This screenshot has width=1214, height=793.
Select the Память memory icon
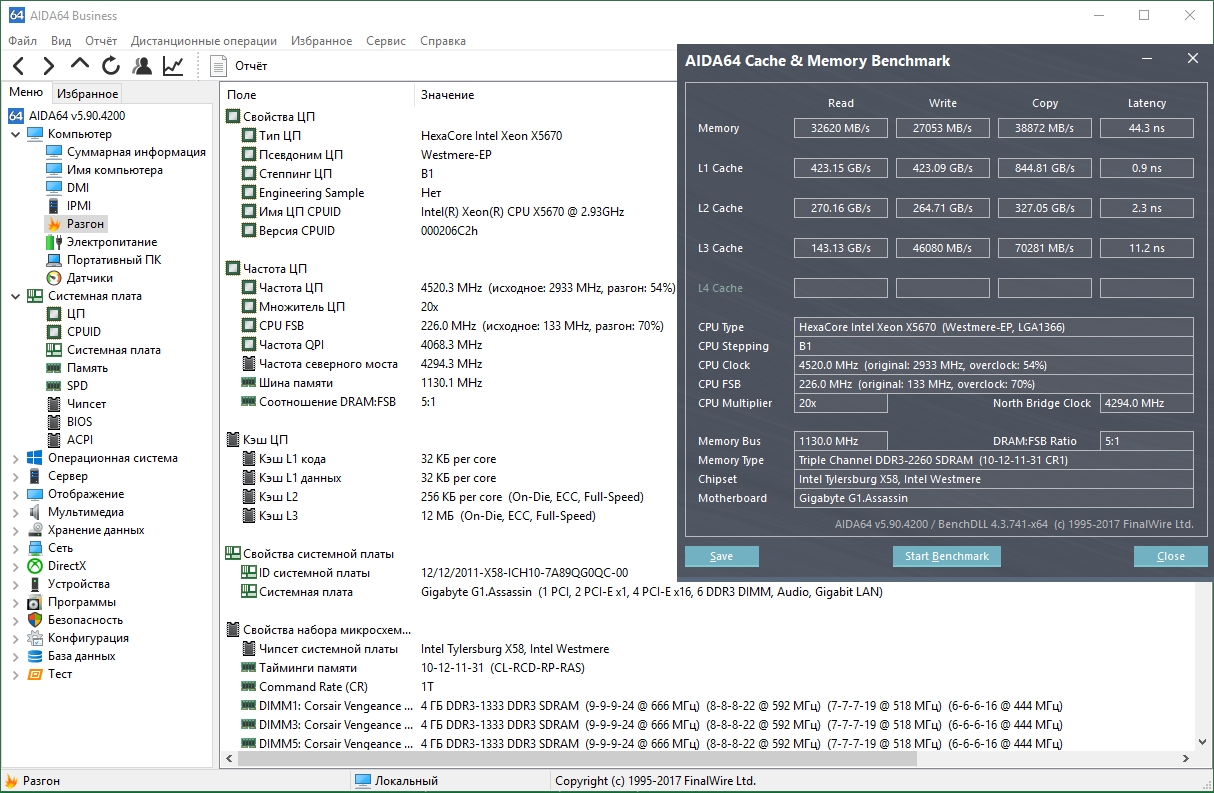(x=54, y=368)
